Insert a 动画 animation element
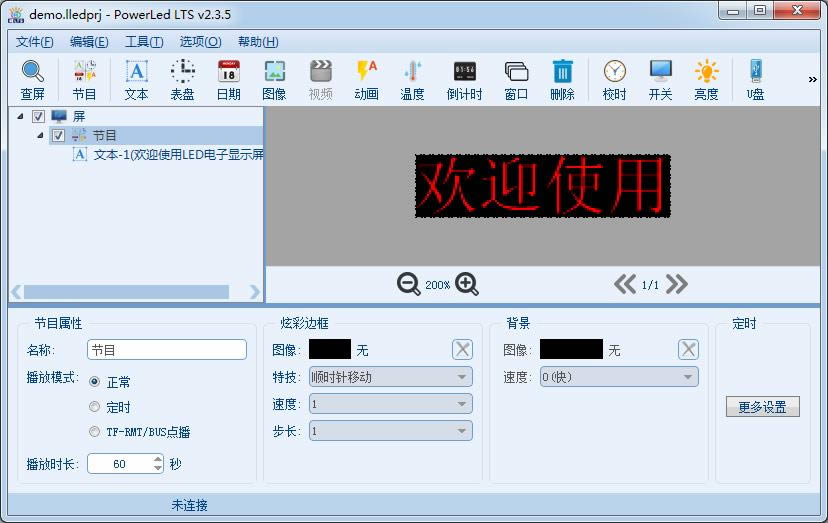Screen dimensions: 828x523 click(366, 80)
